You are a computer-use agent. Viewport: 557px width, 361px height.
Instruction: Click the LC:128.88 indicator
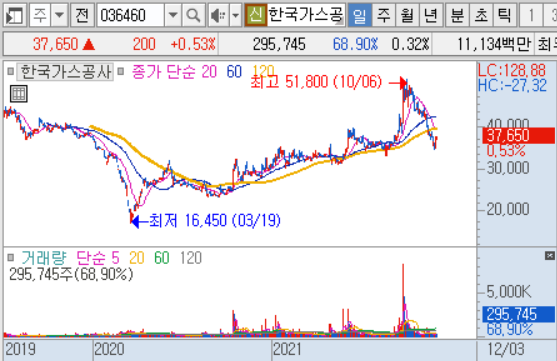(x=512, y=70)
